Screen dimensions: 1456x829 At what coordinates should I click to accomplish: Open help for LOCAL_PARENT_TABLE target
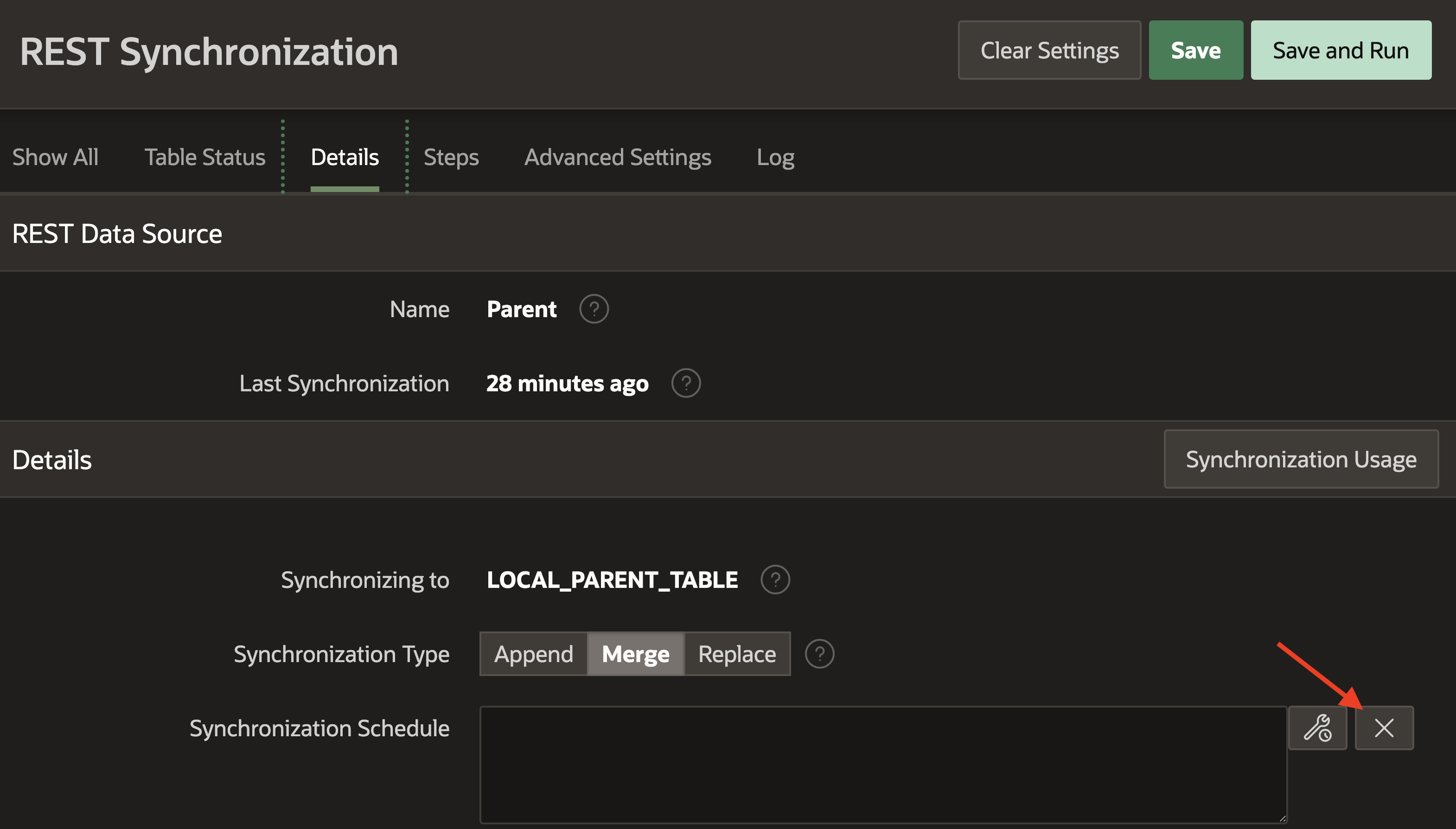tap(777, 579)
